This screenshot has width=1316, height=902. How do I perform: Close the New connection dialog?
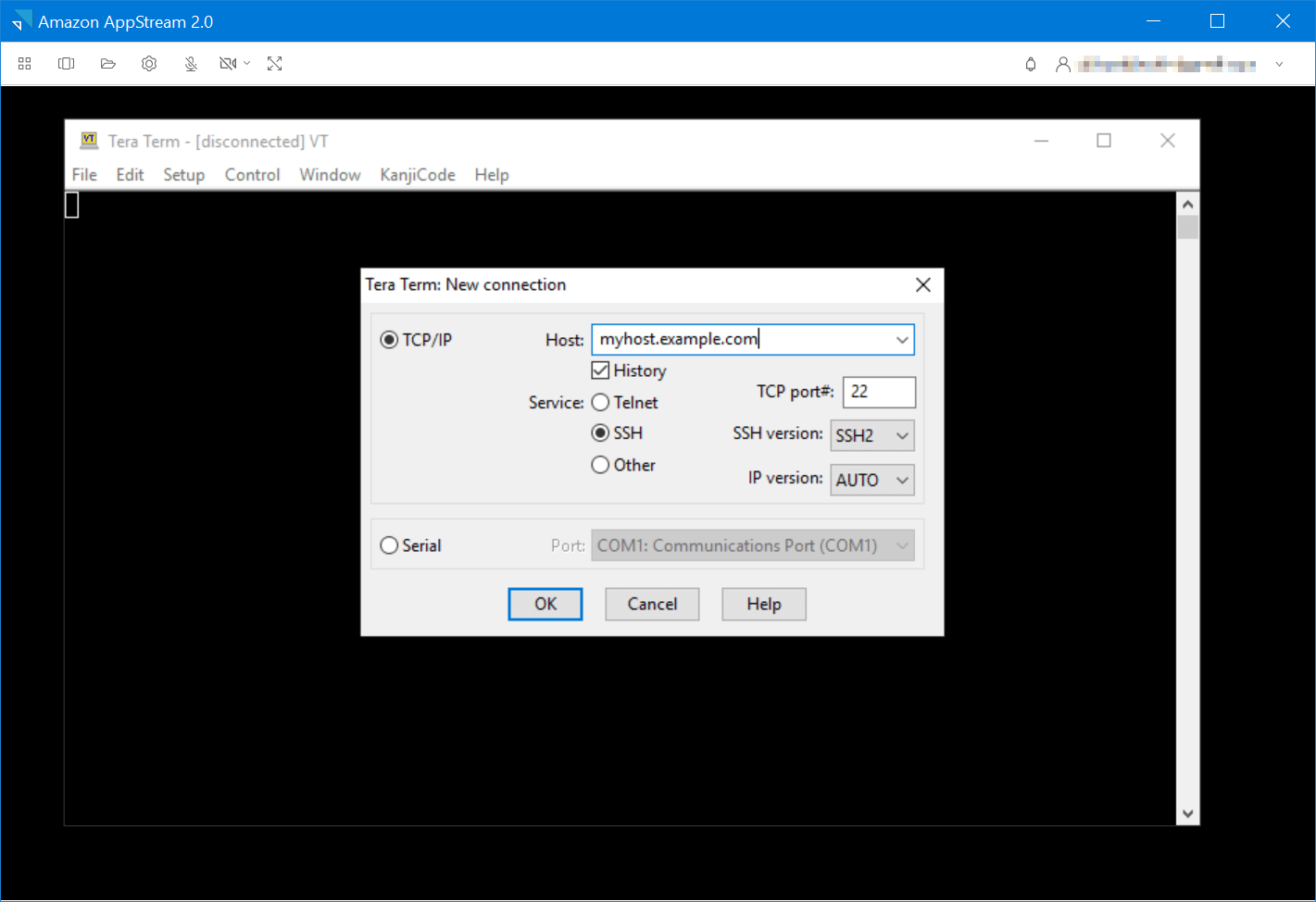tap(923, 284)
